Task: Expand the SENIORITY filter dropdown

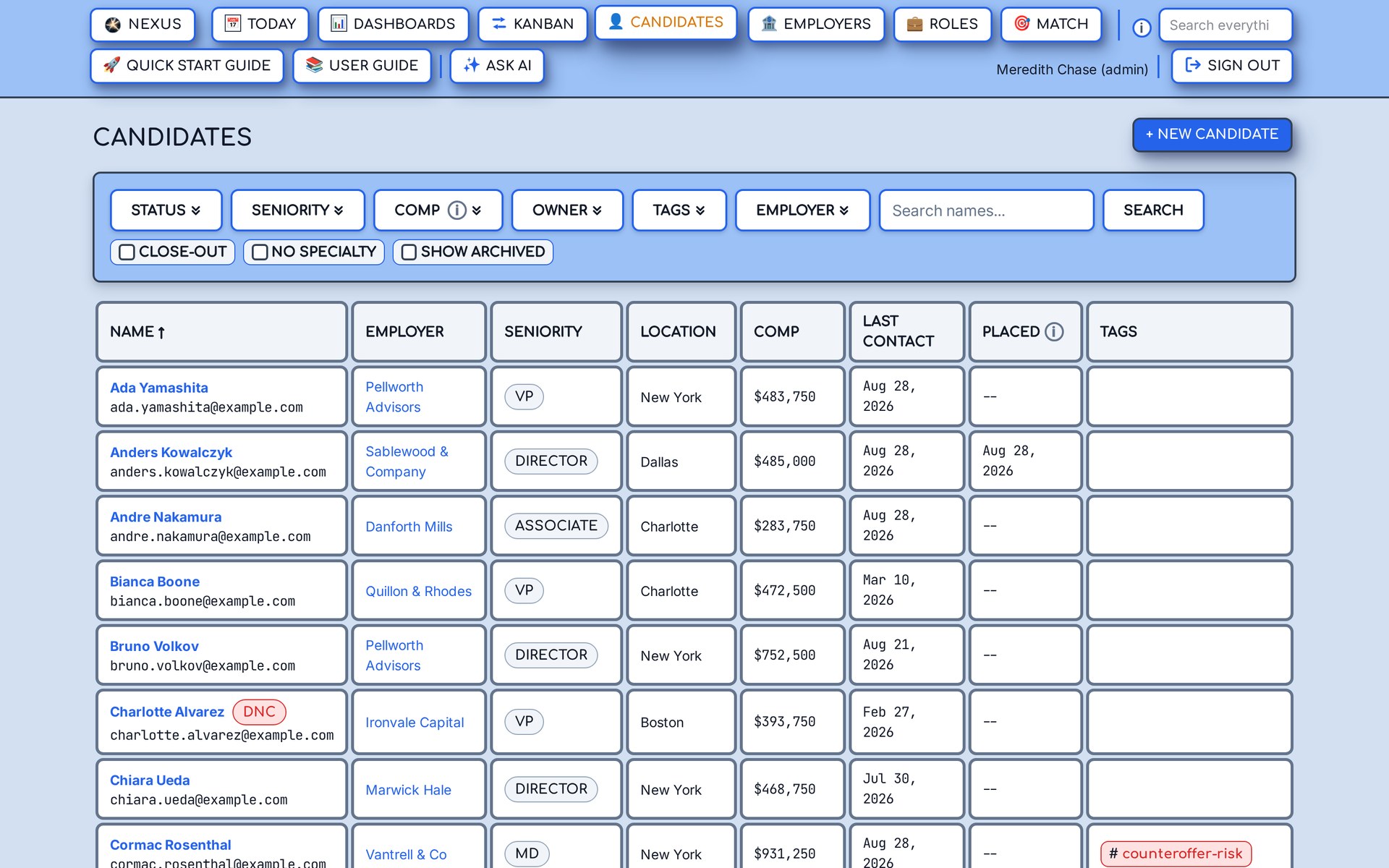Action: (297, 210)
